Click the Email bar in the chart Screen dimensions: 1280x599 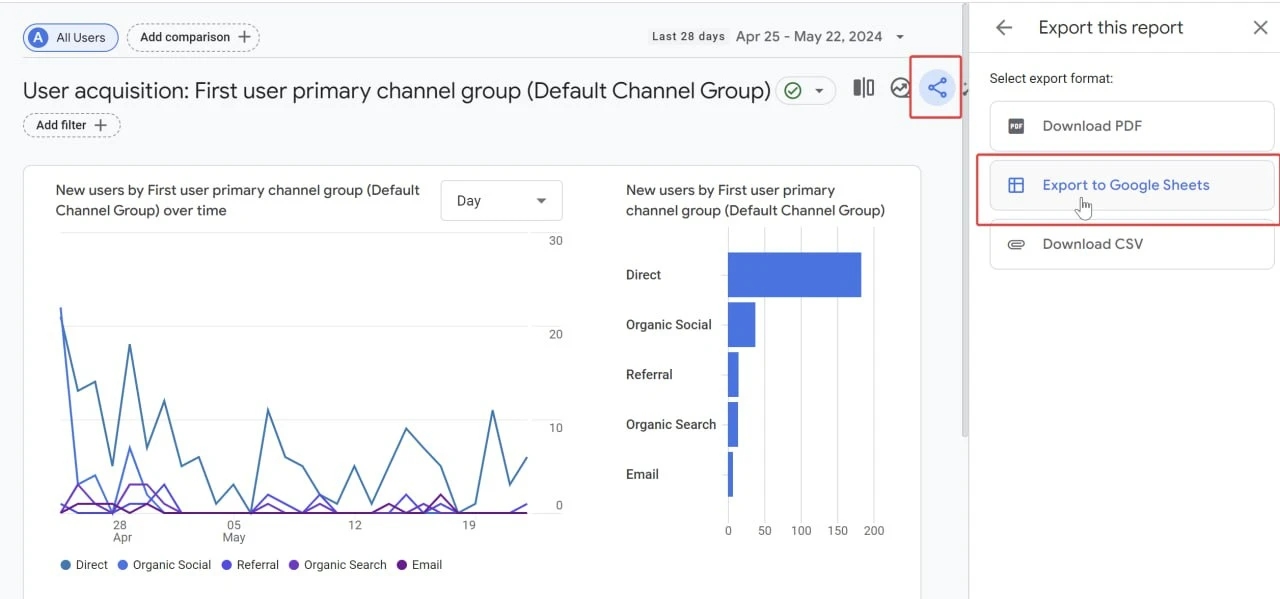coord(730,475)
